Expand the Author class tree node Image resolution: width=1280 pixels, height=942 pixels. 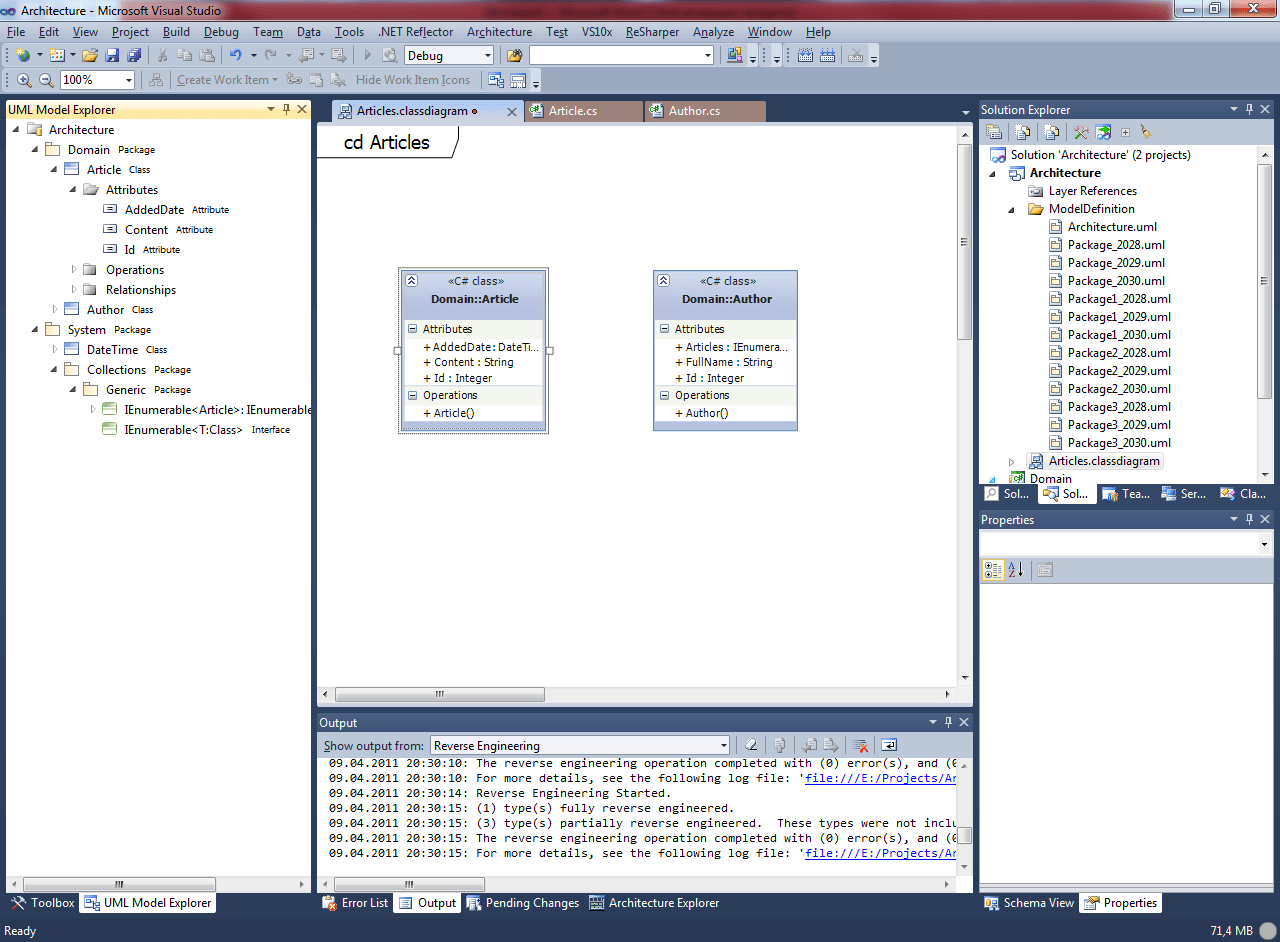tap(55, 309)
